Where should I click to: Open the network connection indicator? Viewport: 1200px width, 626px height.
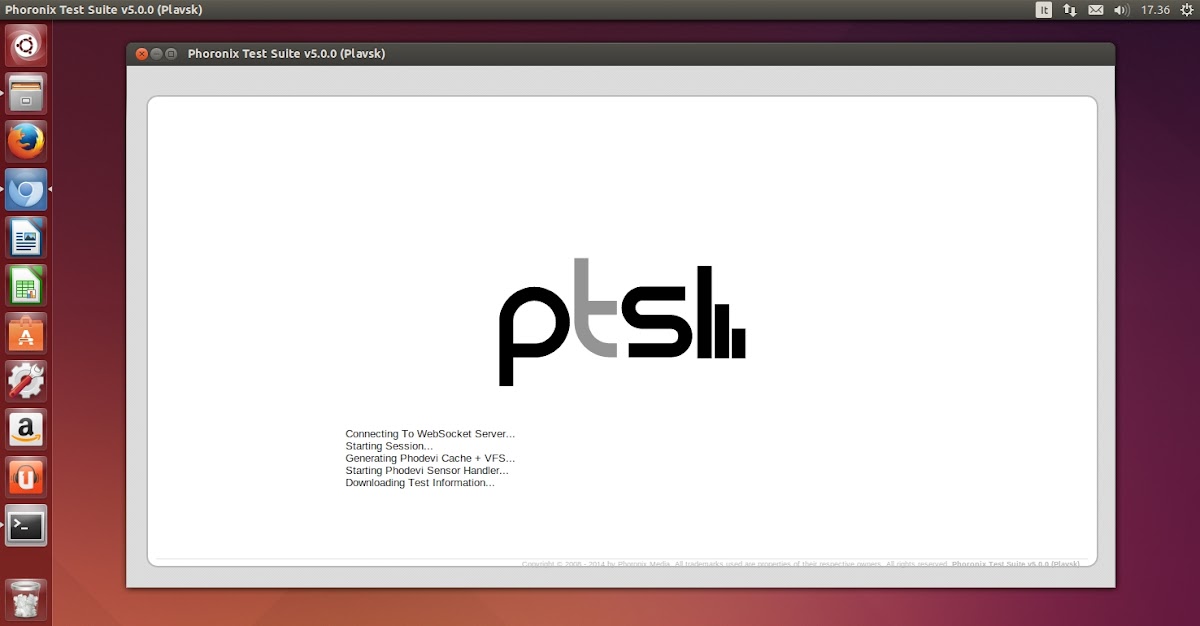pyautogui.click(x=1069, y=10)
